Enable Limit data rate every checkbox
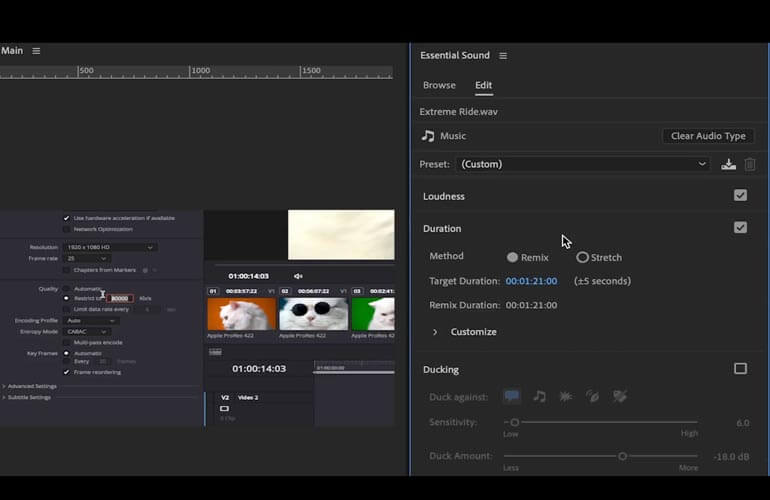 tap(66, 309)
